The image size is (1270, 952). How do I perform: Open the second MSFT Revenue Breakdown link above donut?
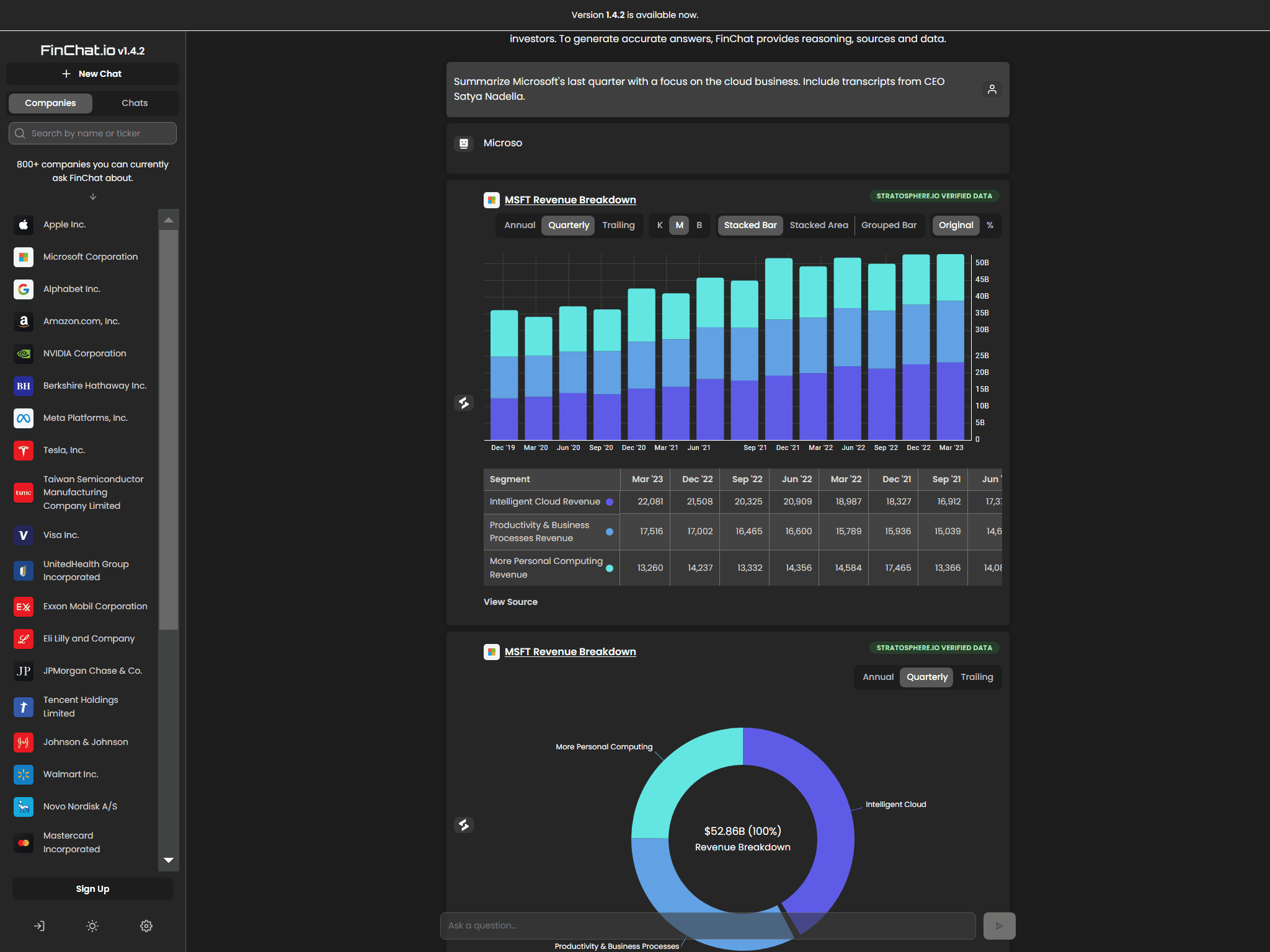(x=570, y=652)
